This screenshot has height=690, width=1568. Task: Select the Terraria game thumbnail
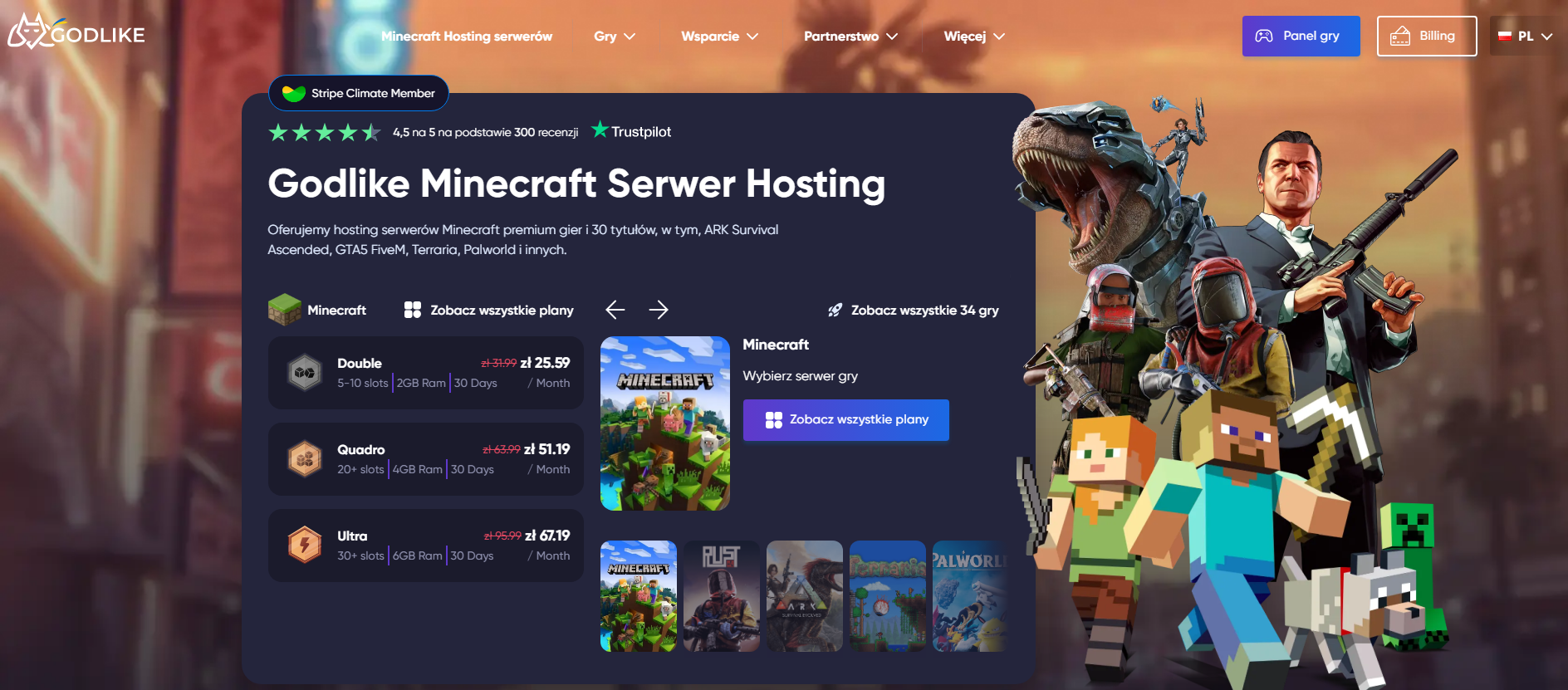[888, 596]
